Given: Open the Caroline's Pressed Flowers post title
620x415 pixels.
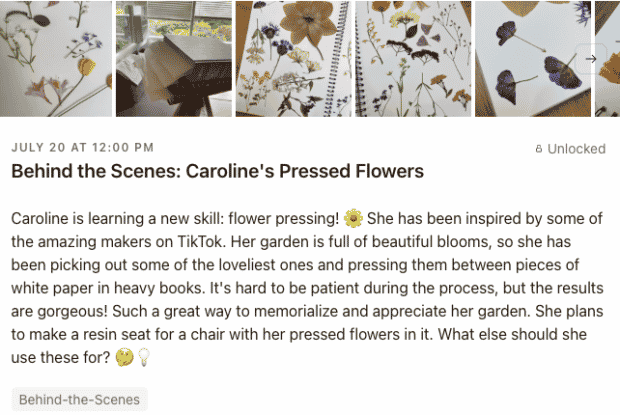Looking at the screenshot, I should point(217,172).
